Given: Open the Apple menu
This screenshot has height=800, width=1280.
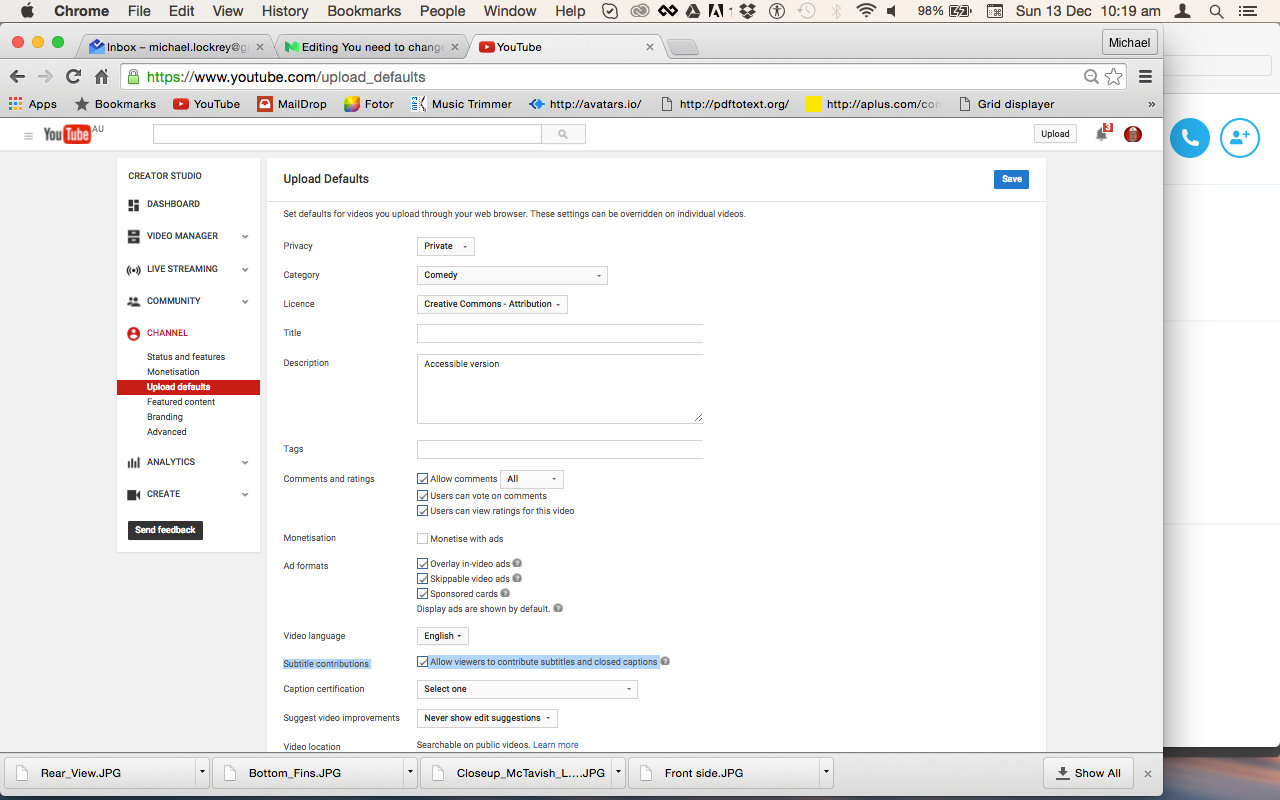Looking at the screenshot, I should point(27,11).
